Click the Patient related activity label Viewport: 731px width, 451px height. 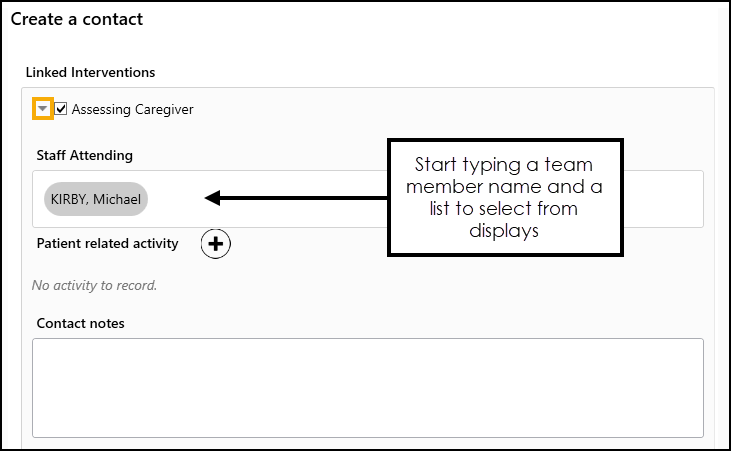[107, 243]
